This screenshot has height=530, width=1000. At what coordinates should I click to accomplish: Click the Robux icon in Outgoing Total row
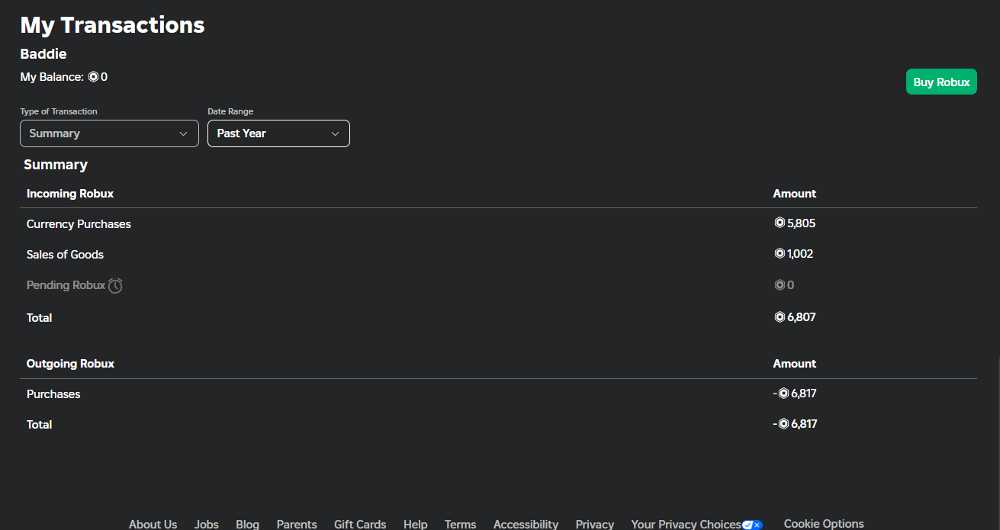783,424
